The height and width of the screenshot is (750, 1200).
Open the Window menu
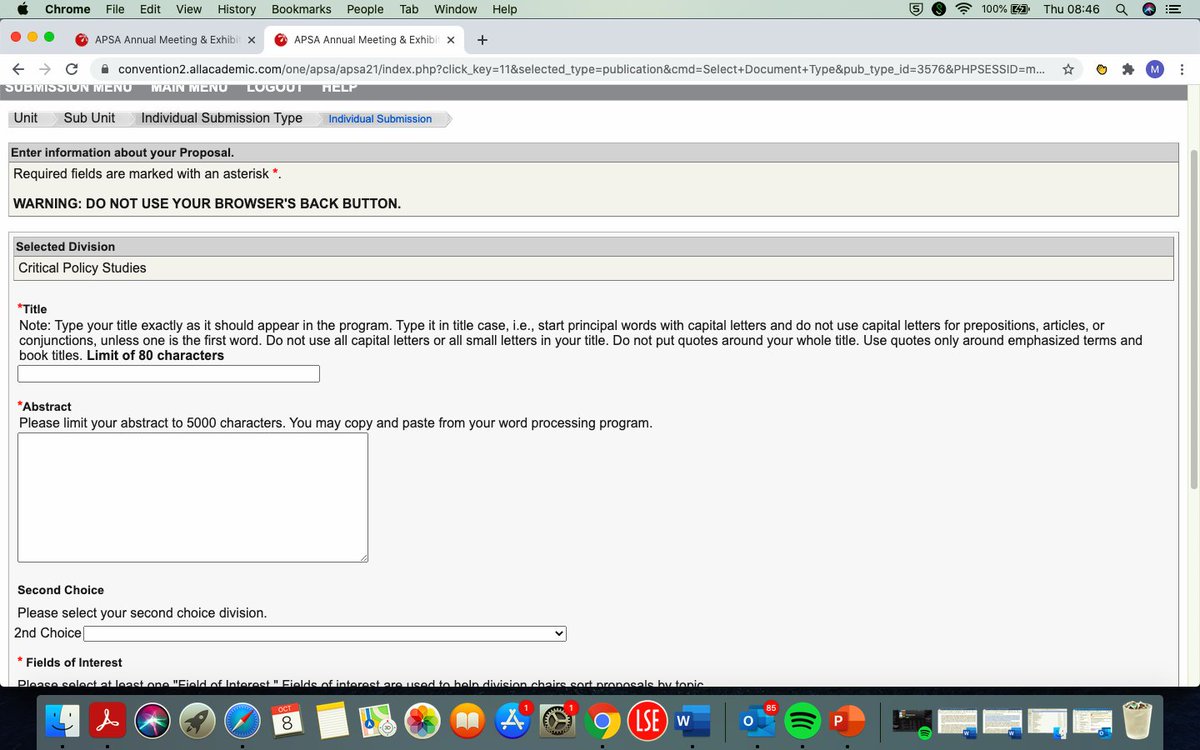click(455, 9)
